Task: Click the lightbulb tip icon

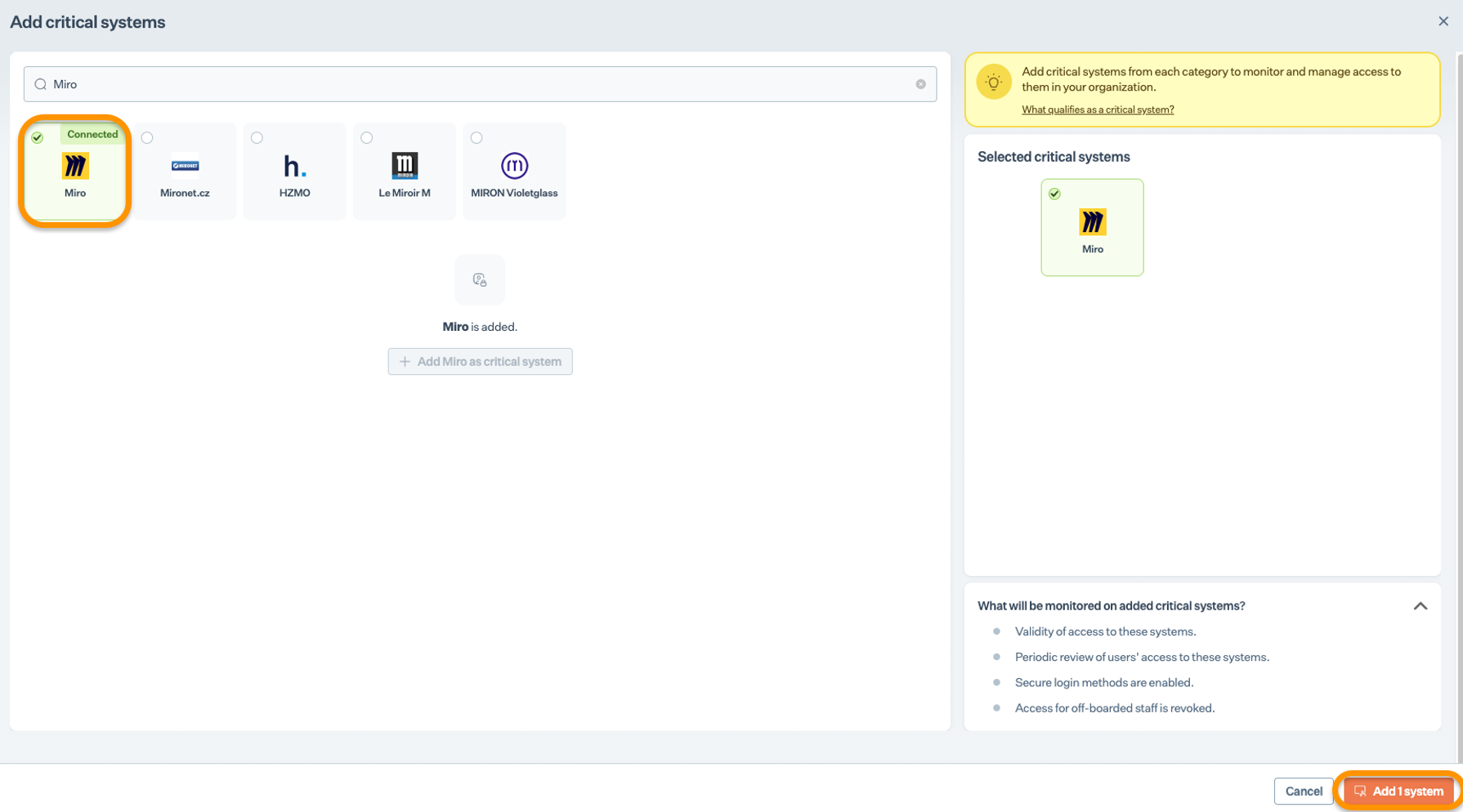Action: pyautogui.click(x=993, y=82)
